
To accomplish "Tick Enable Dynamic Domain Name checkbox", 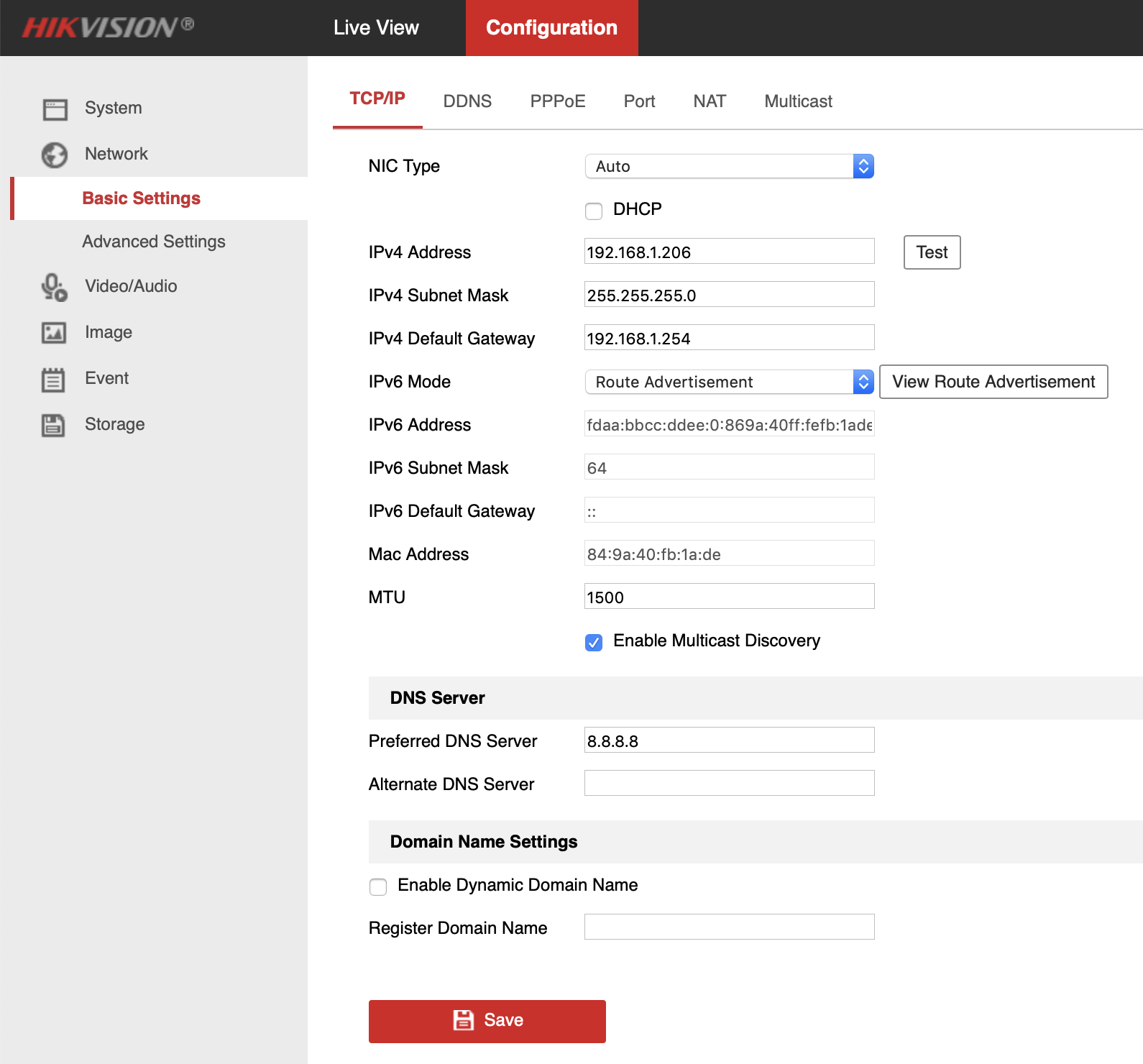I will [x=378, y=886].
